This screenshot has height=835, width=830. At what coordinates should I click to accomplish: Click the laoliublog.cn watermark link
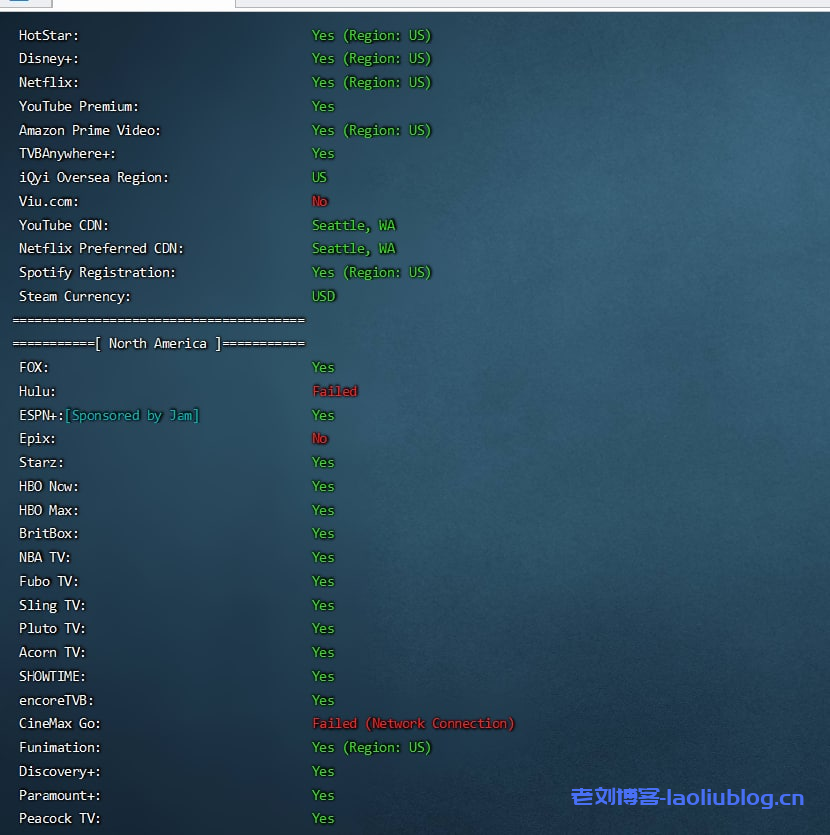pos(687,797)
